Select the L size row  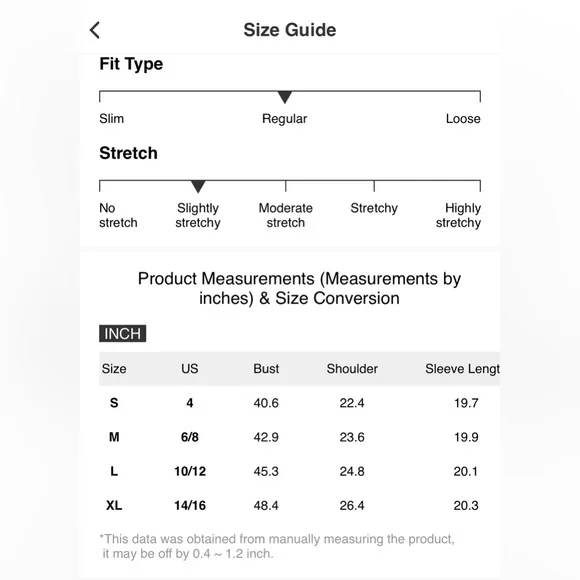coord(299,471)
